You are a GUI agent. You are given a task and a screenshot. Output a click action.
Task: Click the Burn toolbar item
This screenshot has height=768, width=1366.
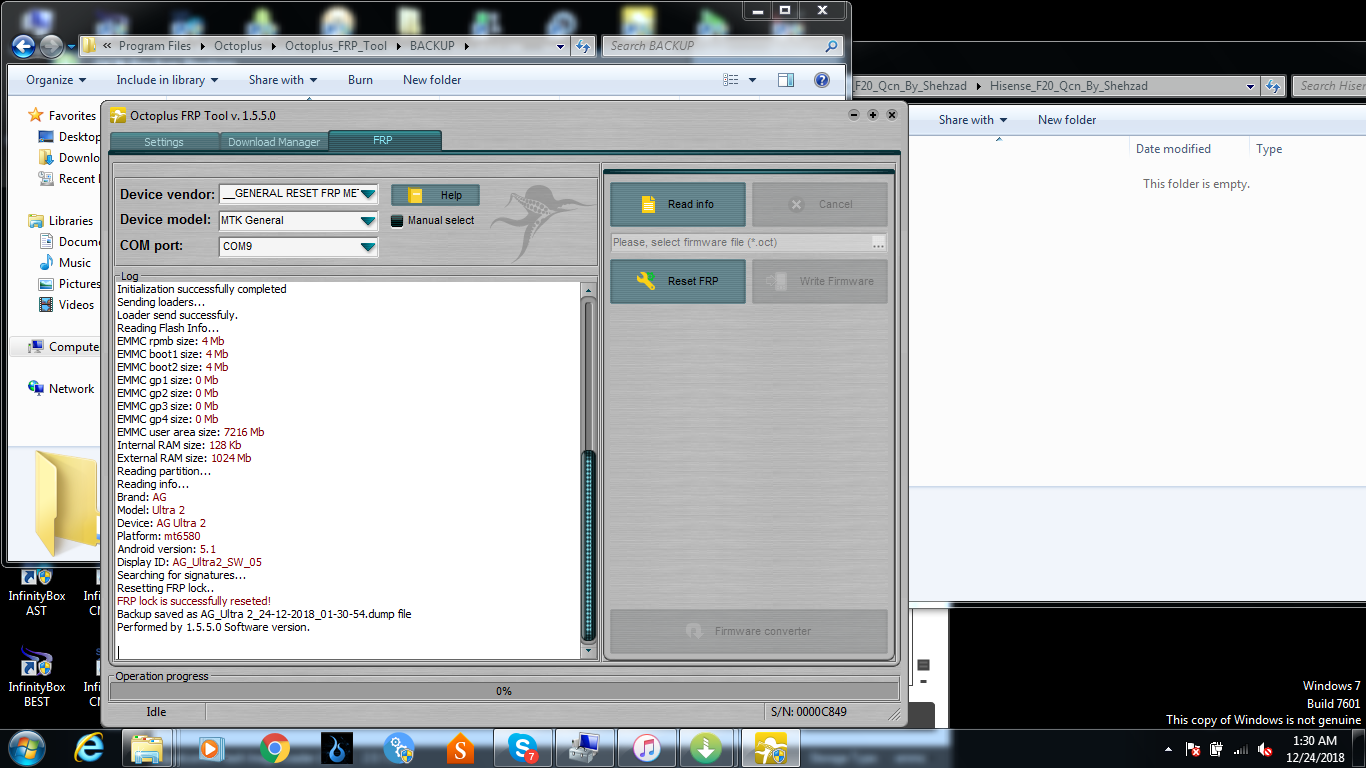point(360,80)
